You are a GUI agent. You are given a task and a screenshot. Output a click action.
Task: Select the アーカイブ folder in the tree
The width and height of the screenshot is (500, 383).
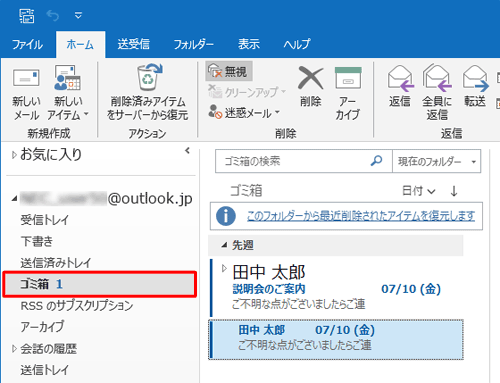click(42, 327)
